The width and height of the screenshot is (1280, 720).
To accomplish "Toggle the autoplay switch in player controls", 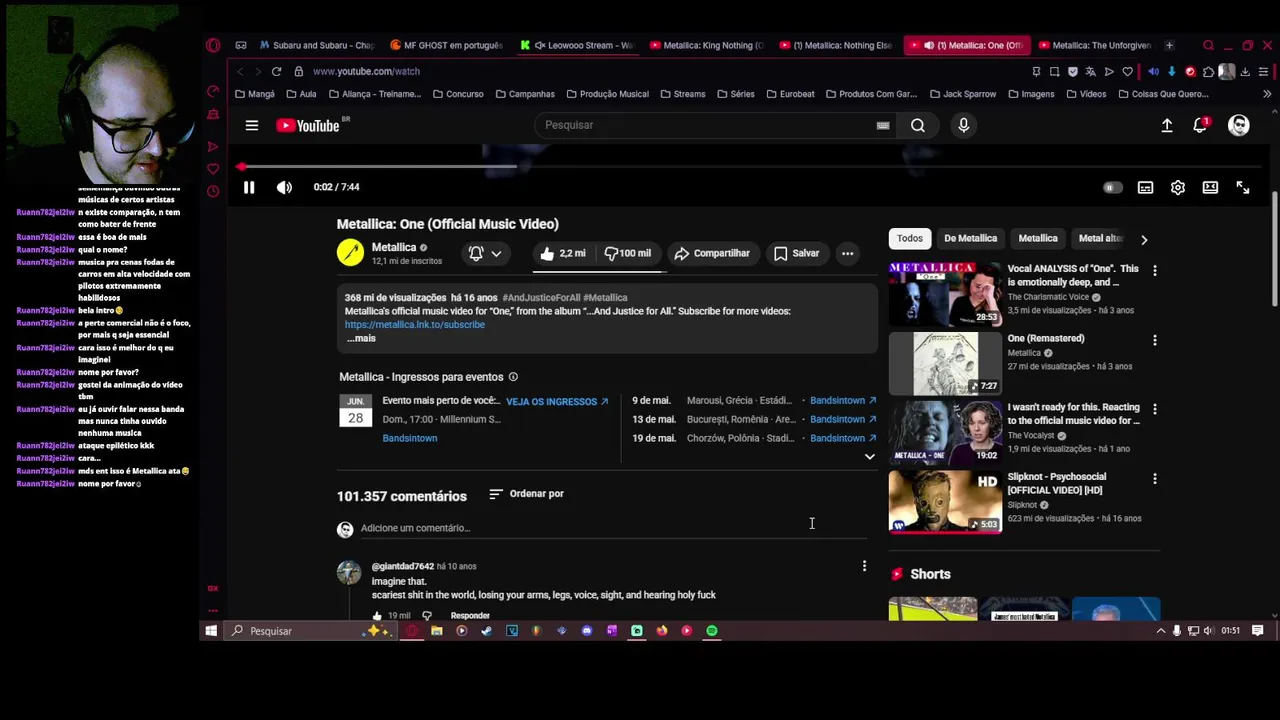I will (1112, 188).
